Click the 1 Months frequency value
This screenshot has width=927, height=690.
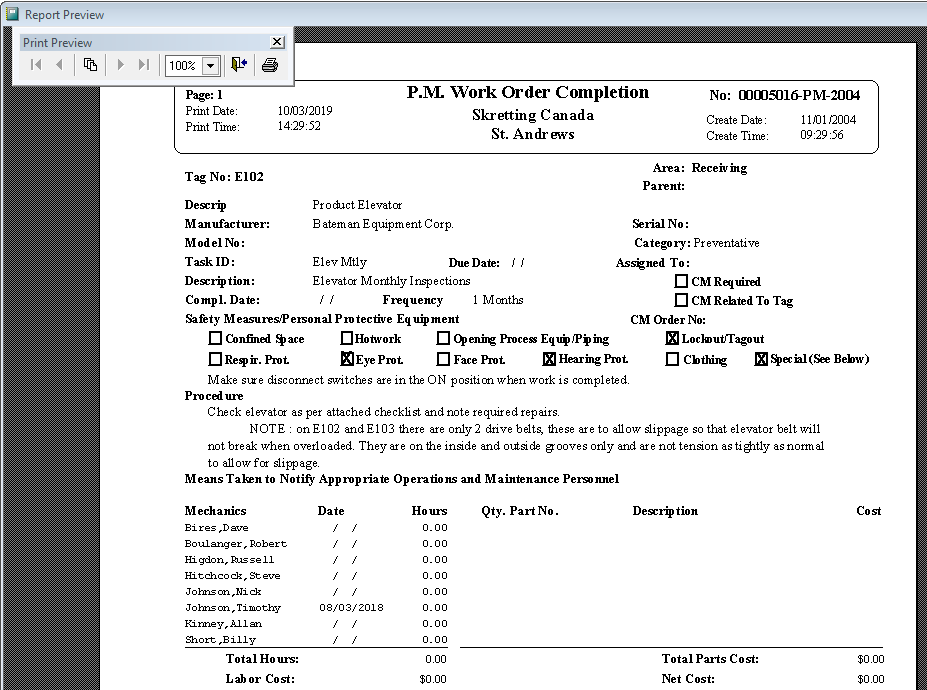[x=498, y=300]
